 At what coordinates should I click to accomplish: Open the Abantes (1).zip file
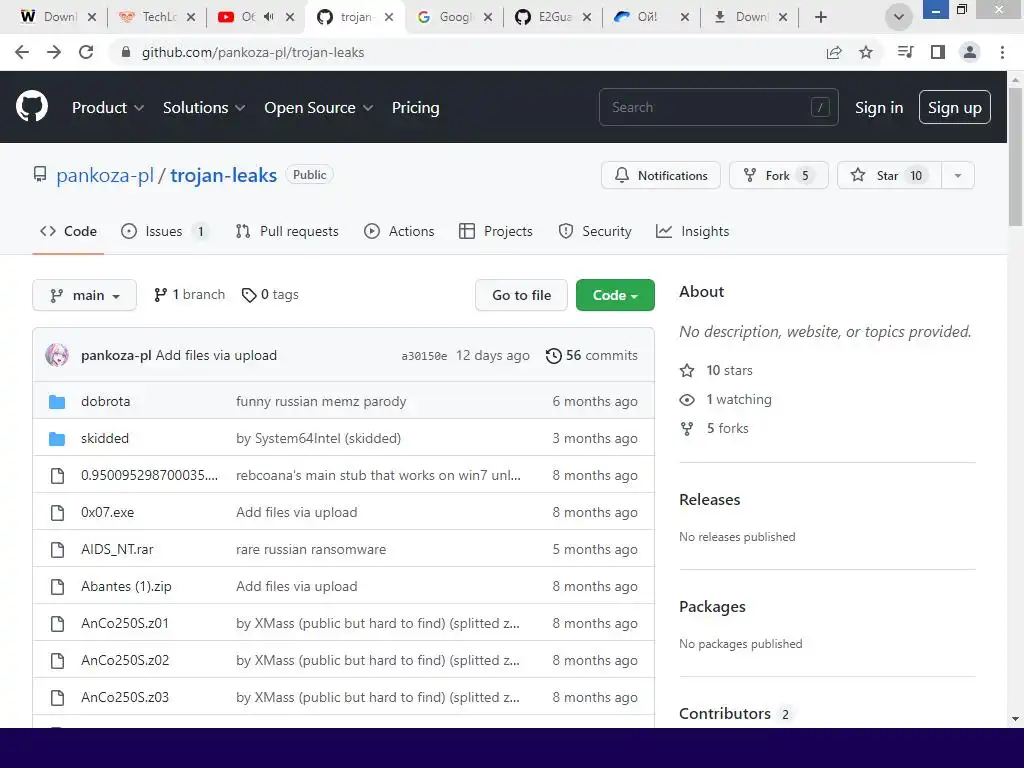[126, 586]
